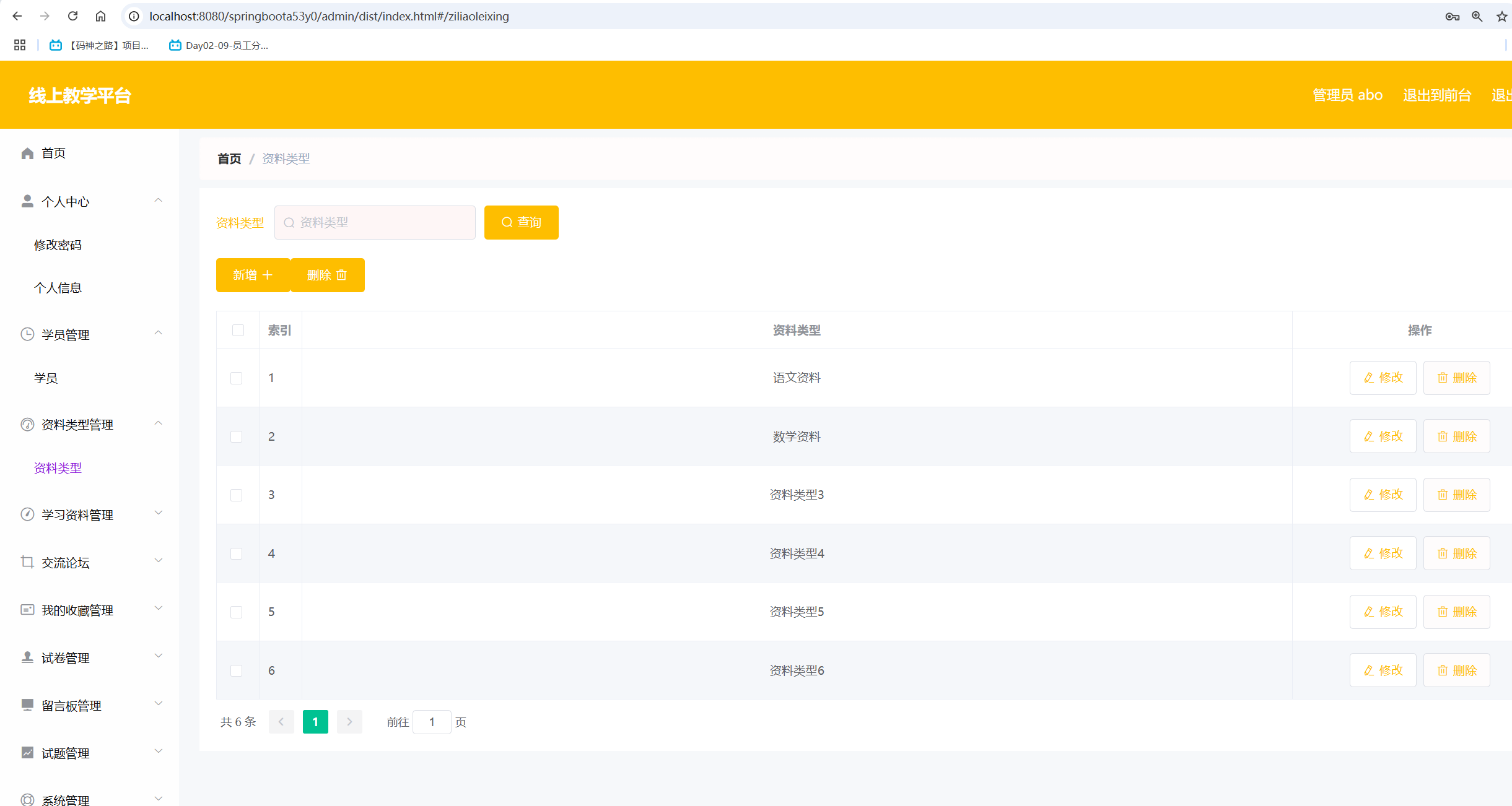Check the box for row 资料类型3

pyautogui.click(x=236, y=495)
